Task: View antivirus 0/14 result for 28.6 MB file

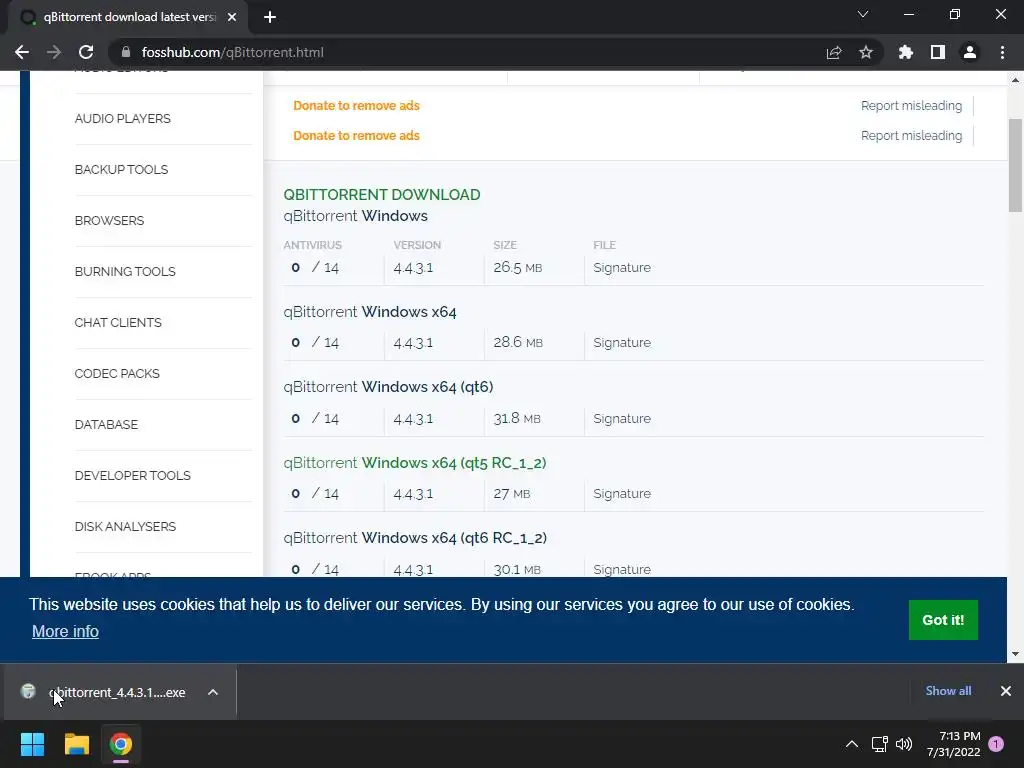Action: pyautogui.click(x=315, y=343)
